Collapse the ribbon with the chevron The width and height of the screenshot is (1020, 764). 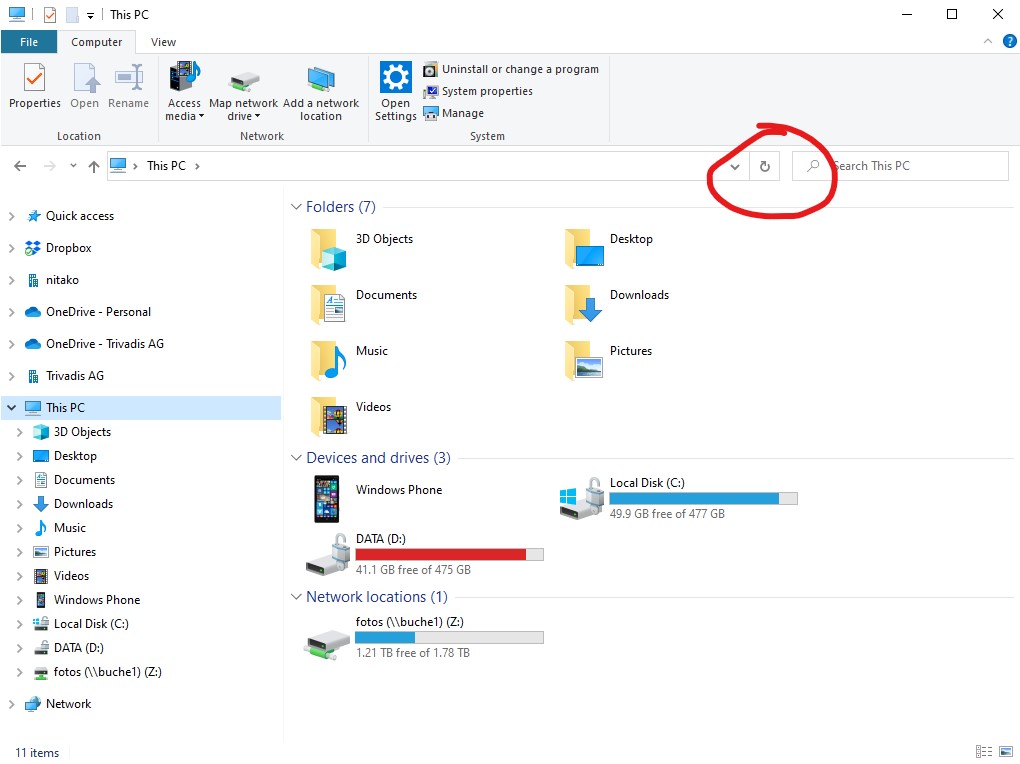[x=987, y=41]
